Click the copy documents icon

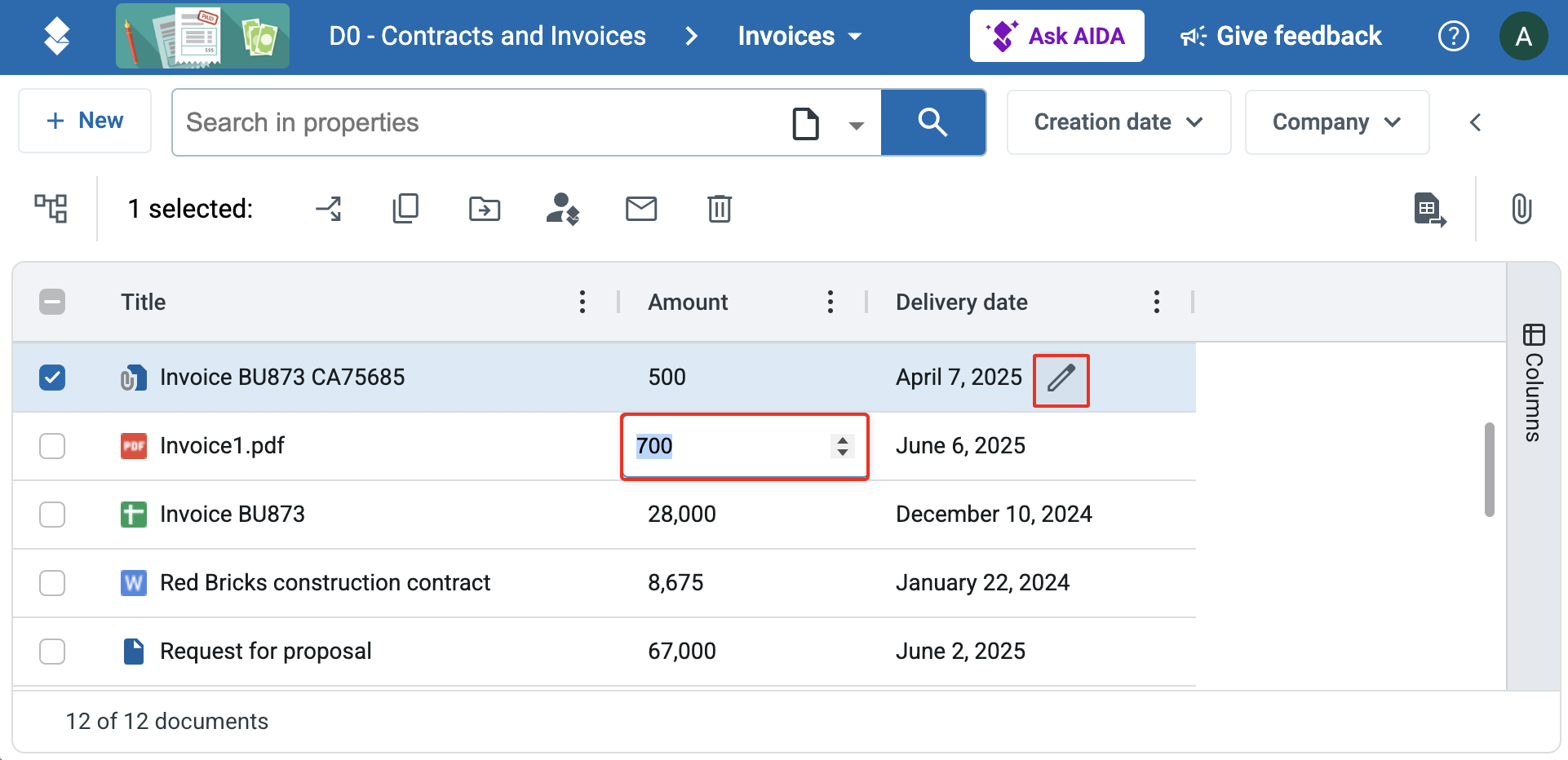tap(405, 209)
